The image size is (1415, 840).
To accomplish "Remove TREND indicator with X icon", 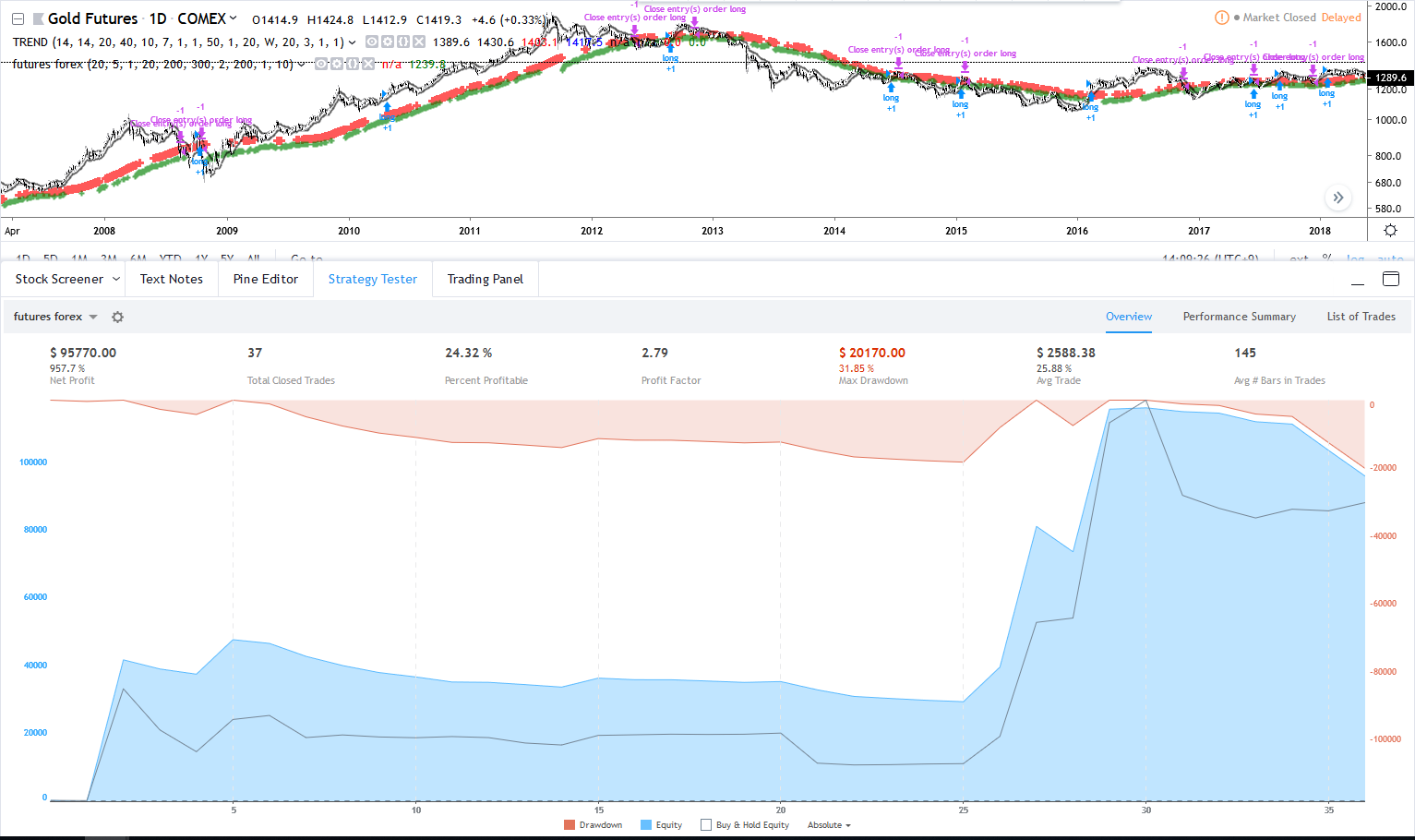I will pos(418,42).
